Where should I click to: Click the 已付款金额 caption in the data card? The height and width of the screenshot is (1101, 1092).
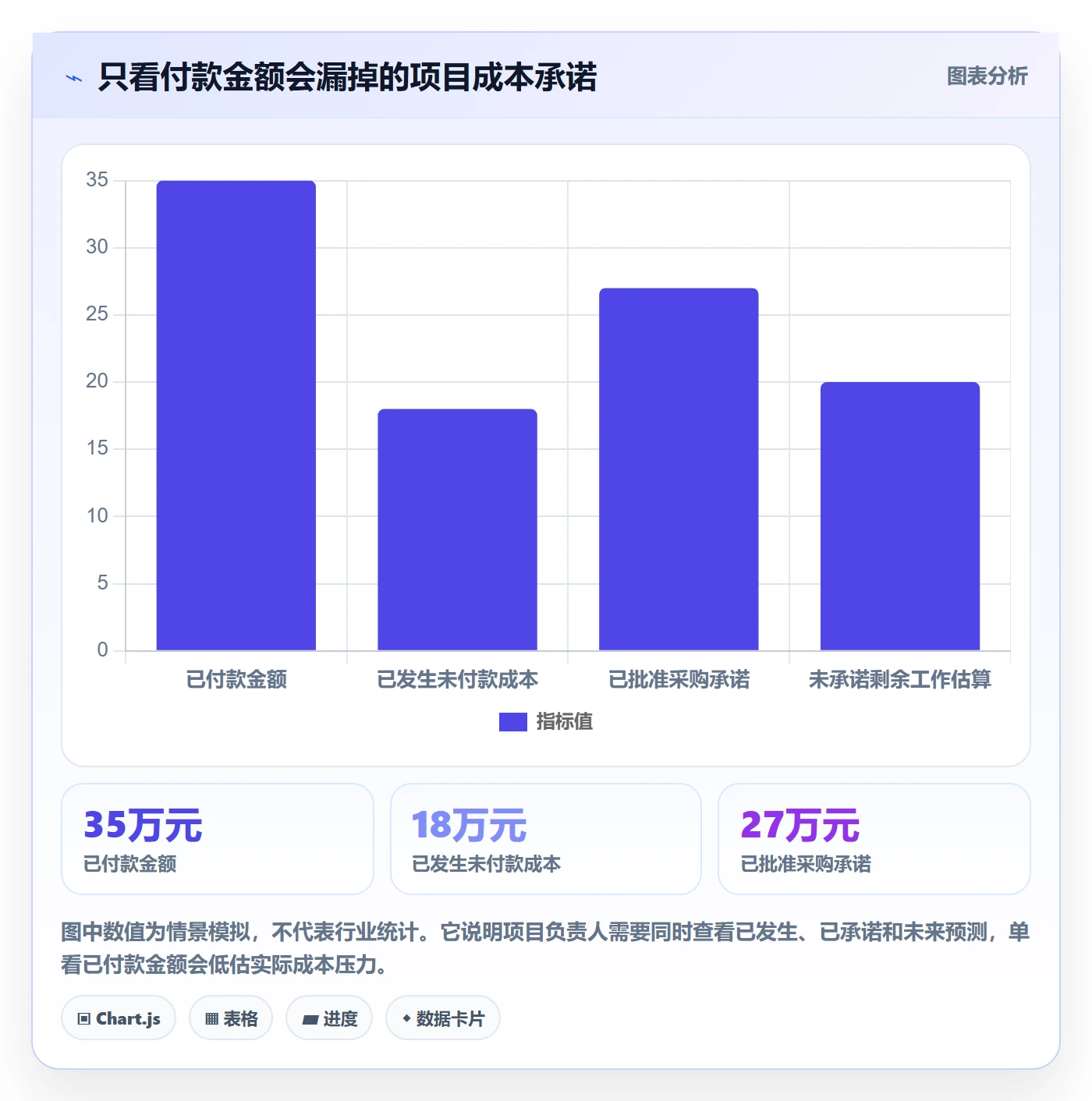pyautogui.click(x=130, y=864)
